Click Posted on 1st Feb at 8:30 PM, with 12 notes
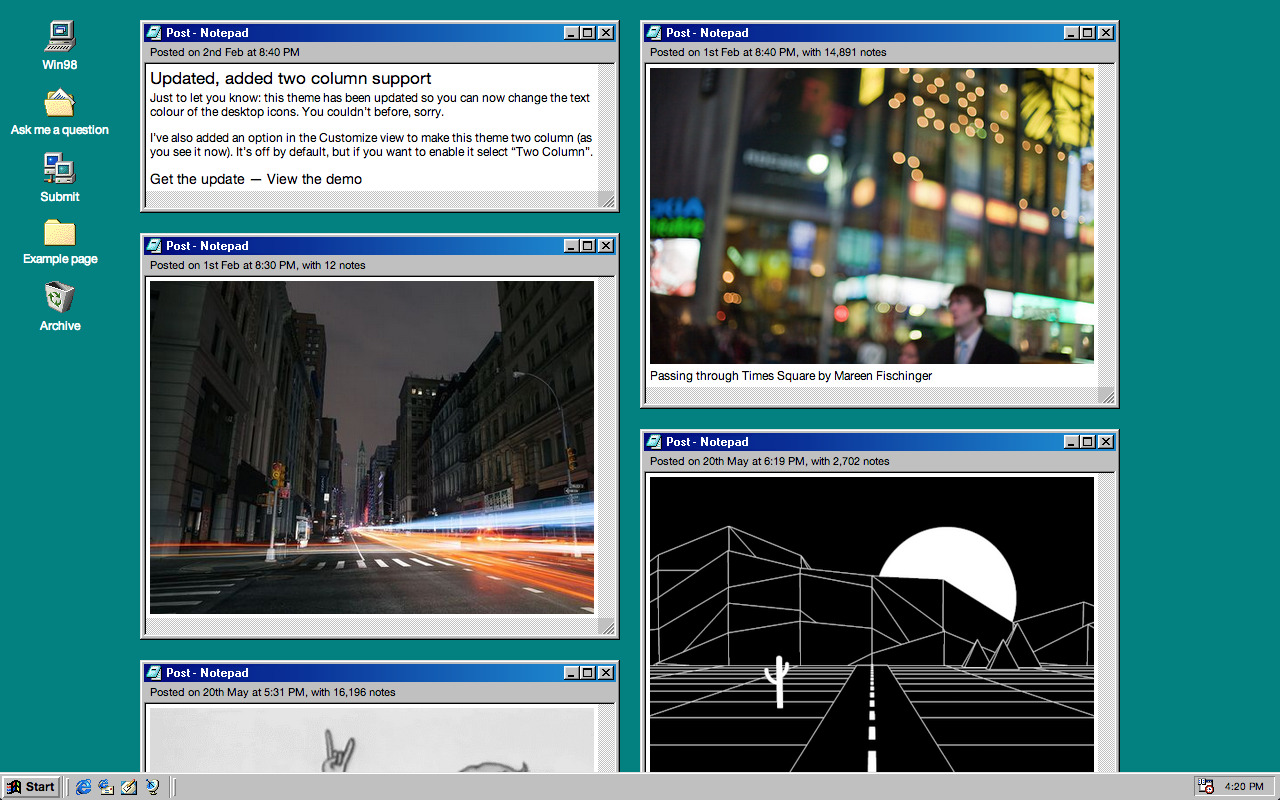Screen dimensions: 1280x800 [x=258, y=265]
